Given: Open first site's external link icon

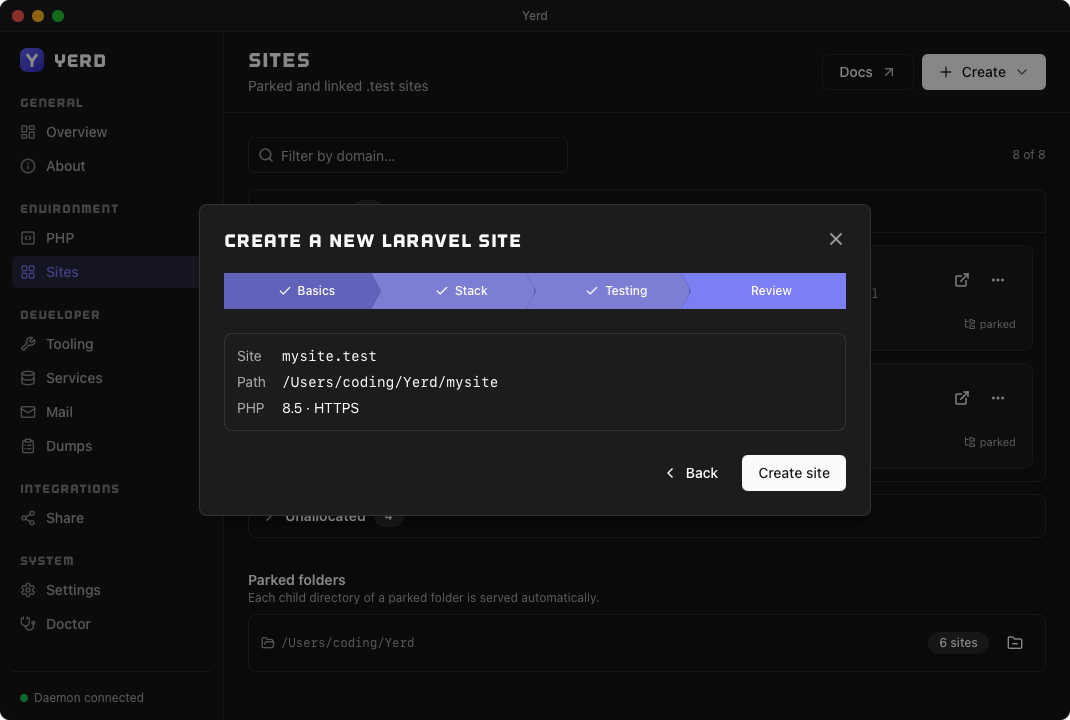Looking at the screenshot, I should click(961, 280).
